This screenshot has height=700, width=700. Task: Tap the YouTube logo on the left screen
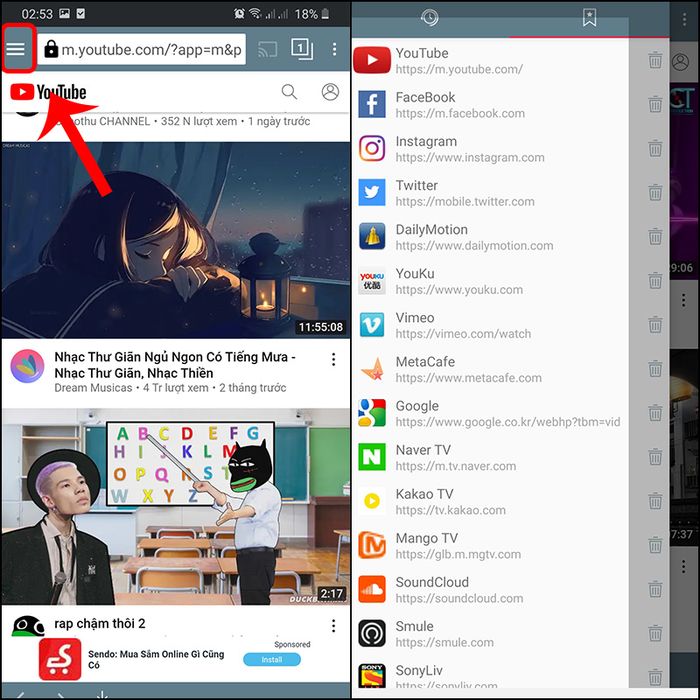click(x=48, y=92)
